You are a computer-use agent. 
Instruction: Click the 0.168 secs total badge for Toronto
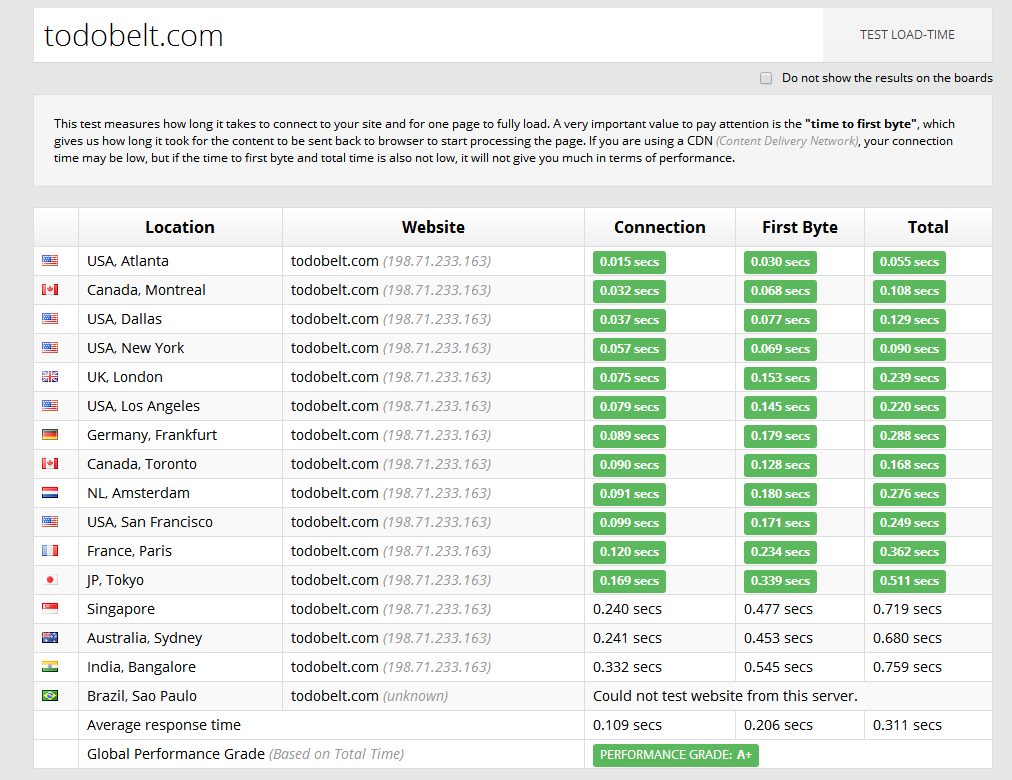coord(909,465)
